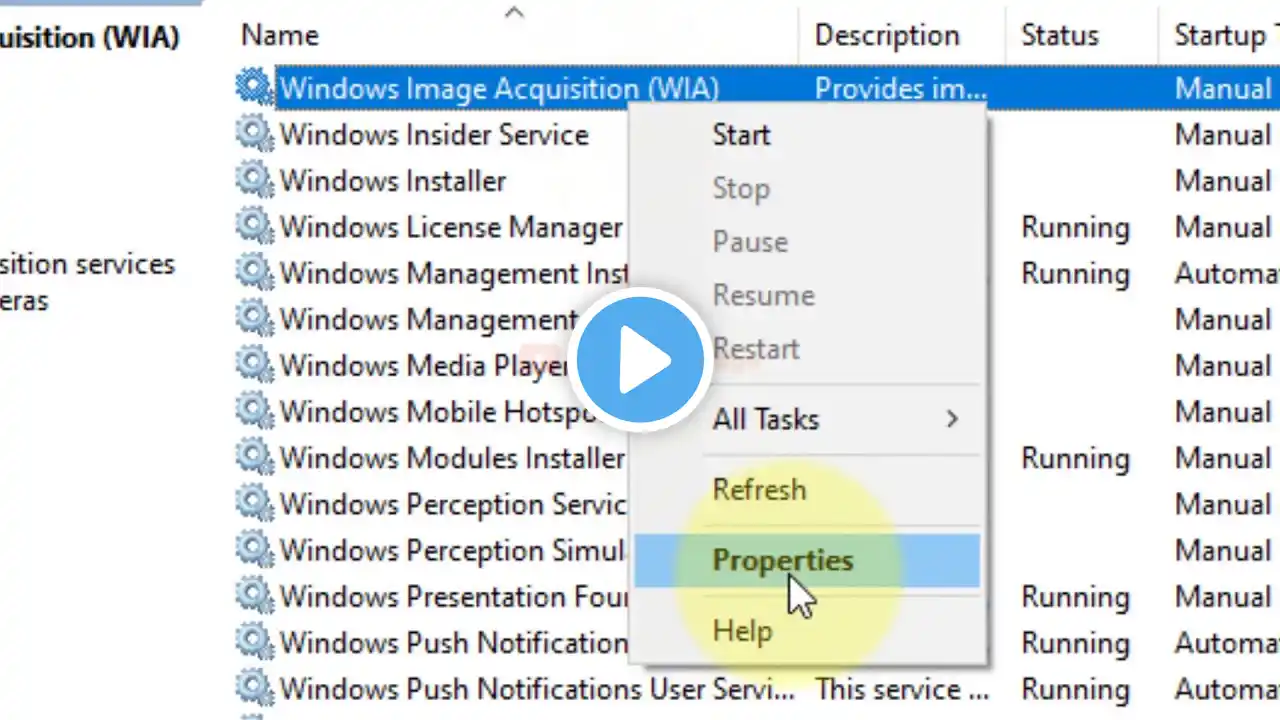Open Properties from the context menu
This screenshot has height=720, width=1280.
782,560
